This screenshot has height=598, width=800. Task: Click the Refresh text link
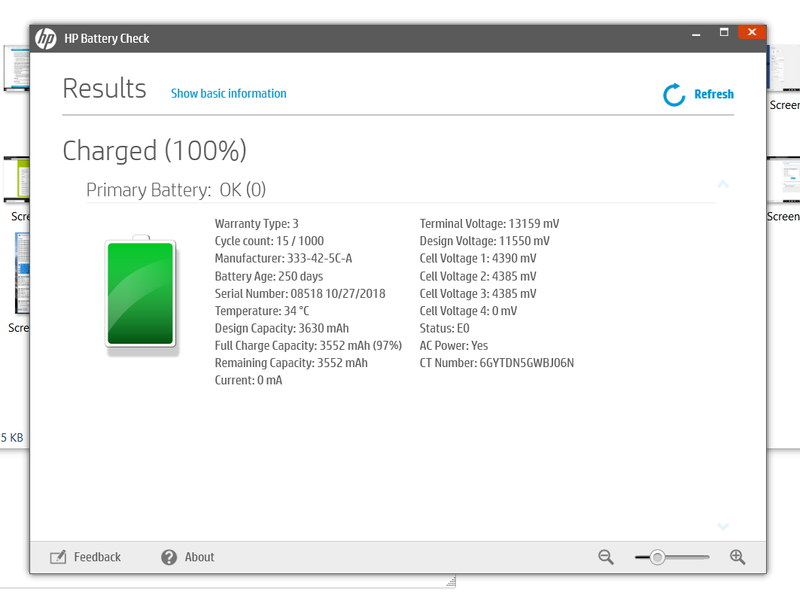tap(714, 94)
